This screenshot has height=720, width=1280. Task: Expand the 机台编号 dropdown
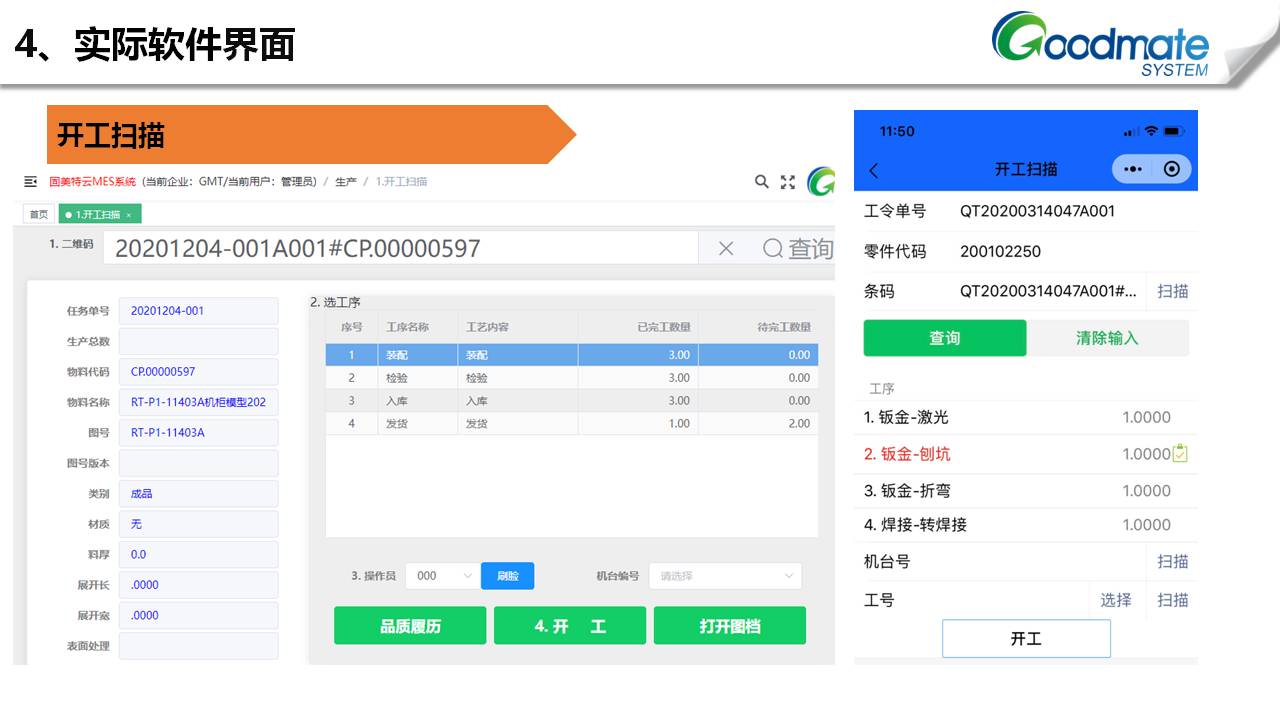coord(724,576)
